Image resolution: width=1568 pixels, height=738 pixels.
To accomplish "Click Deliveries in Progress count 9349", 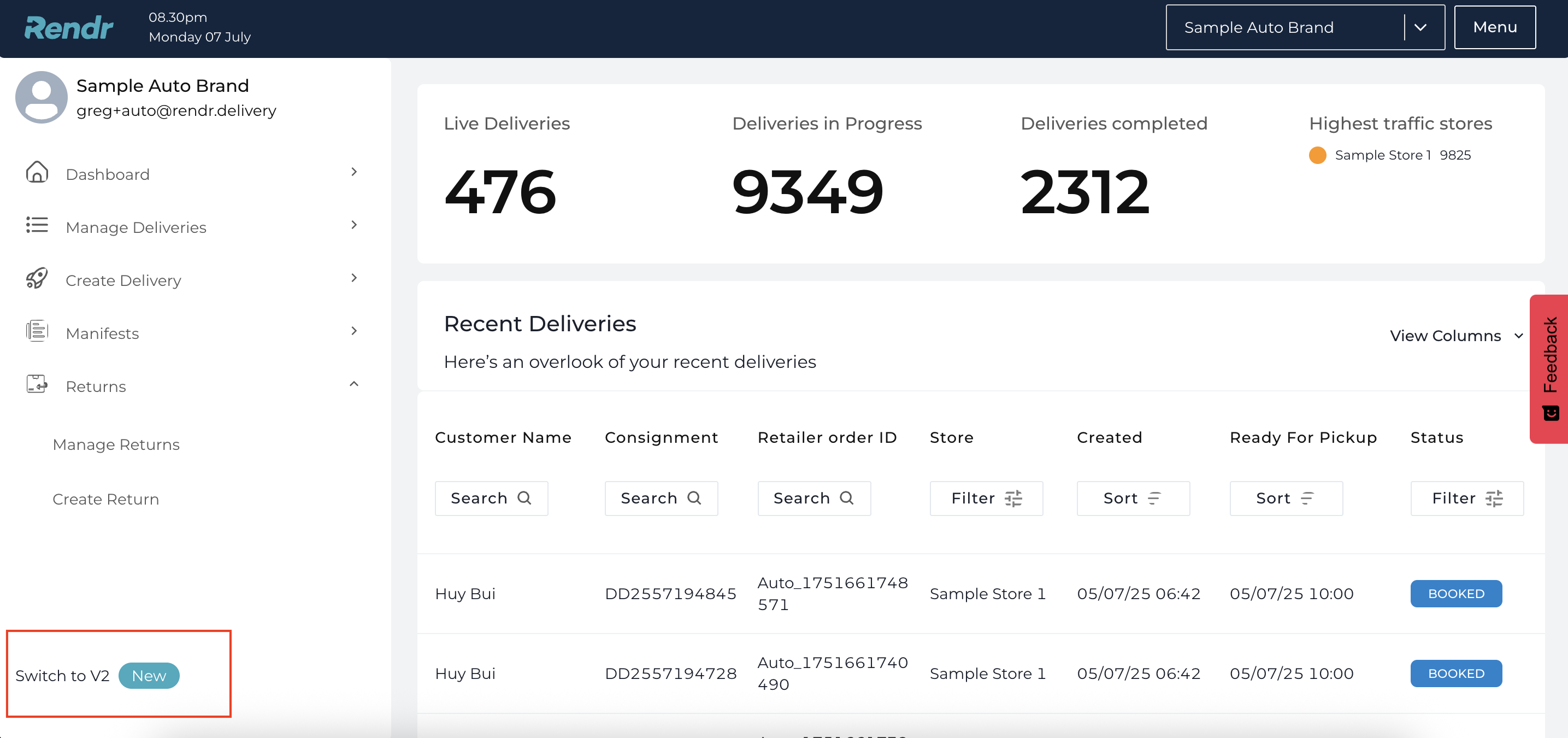I will [x=807, y=192].
